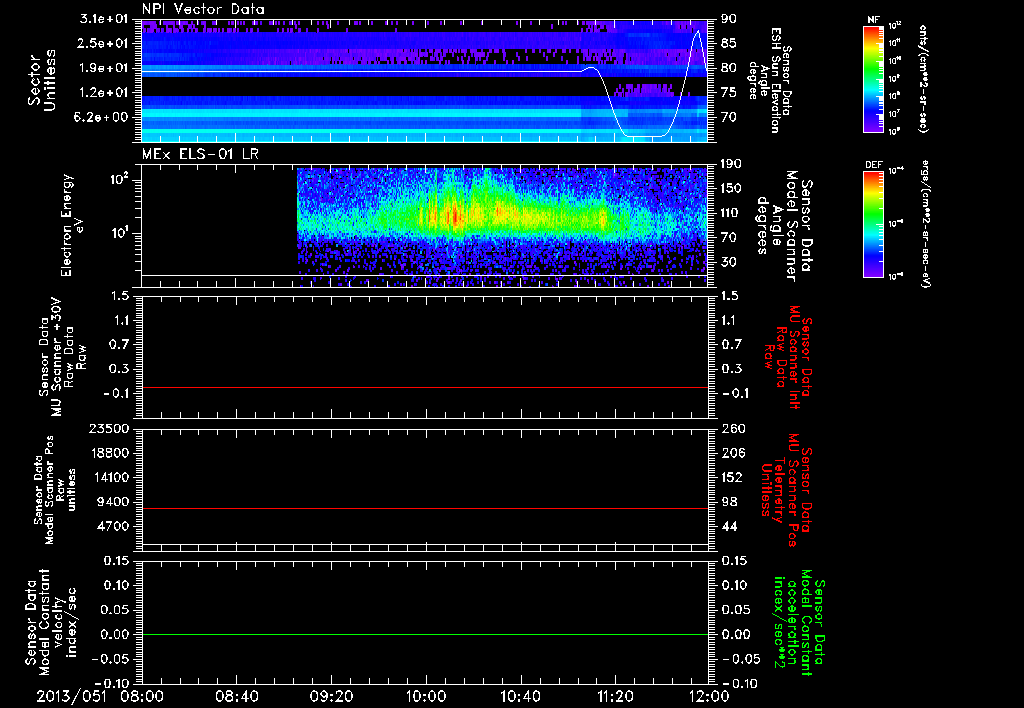Click the Model Scanner Angle degrees axis title

tap(784, 225)
